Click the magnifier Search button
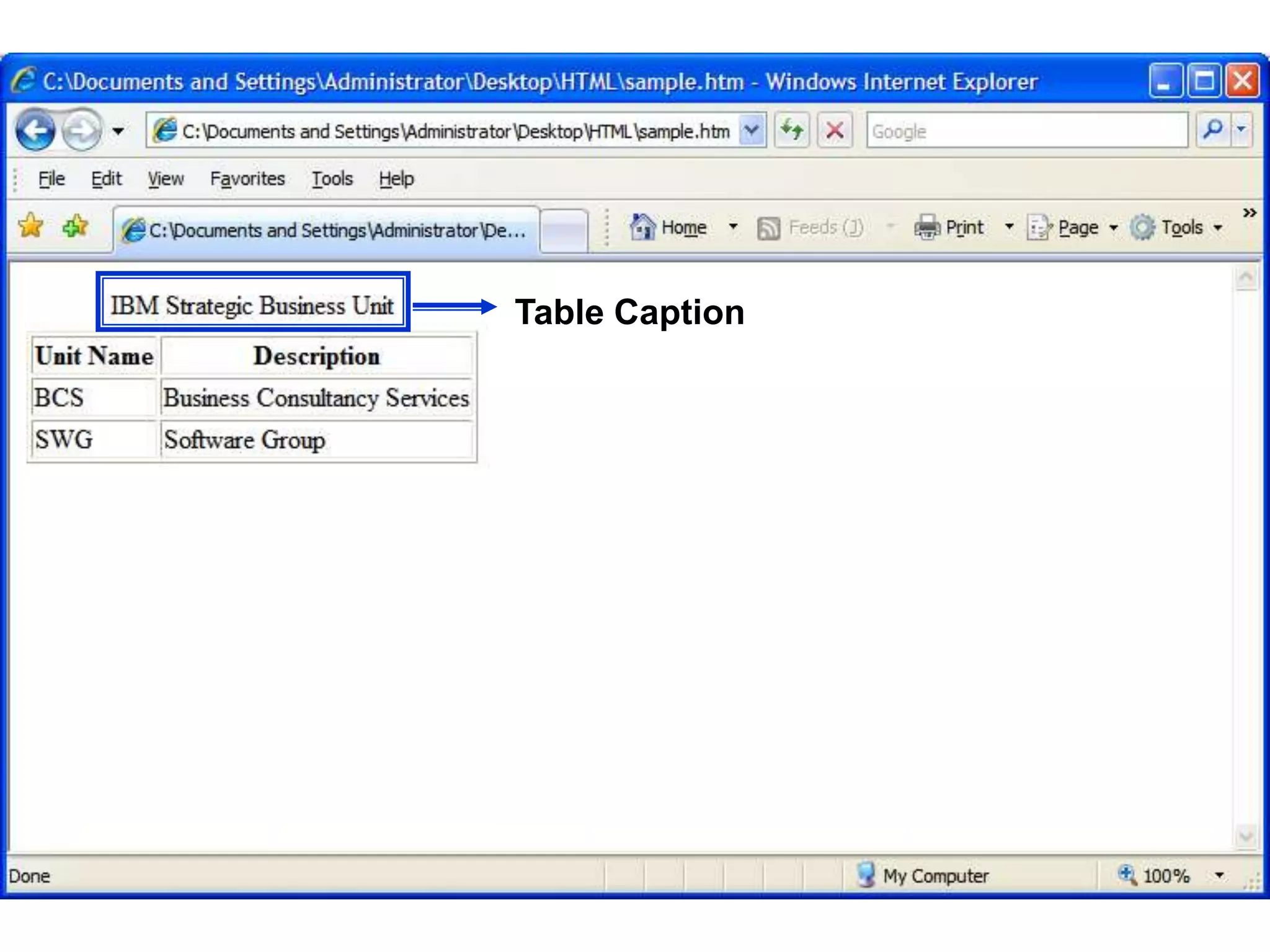1270x952 pixels. (1212, 131)
